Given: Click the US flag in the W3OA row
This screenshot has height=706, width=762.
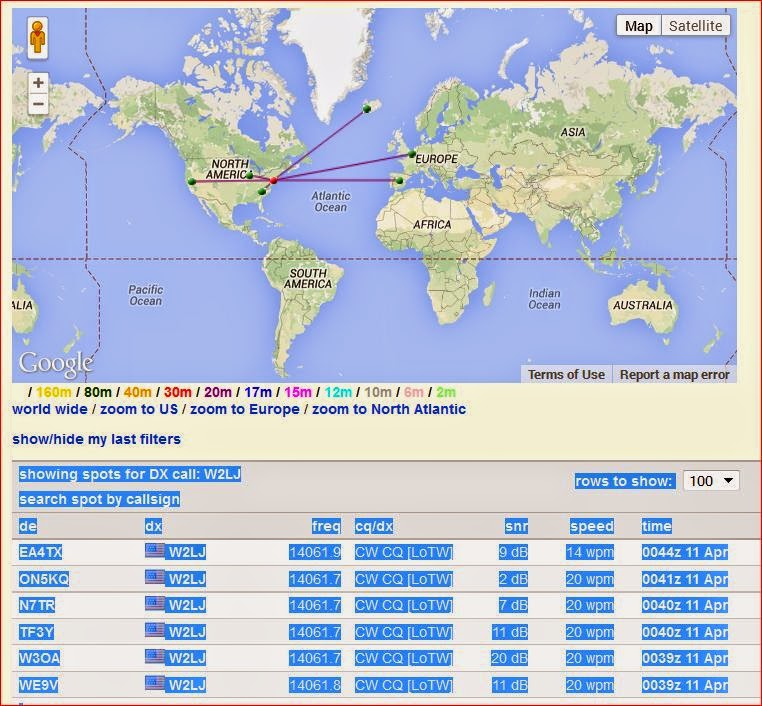Looking at the screenshot, I should coord(155,656).
